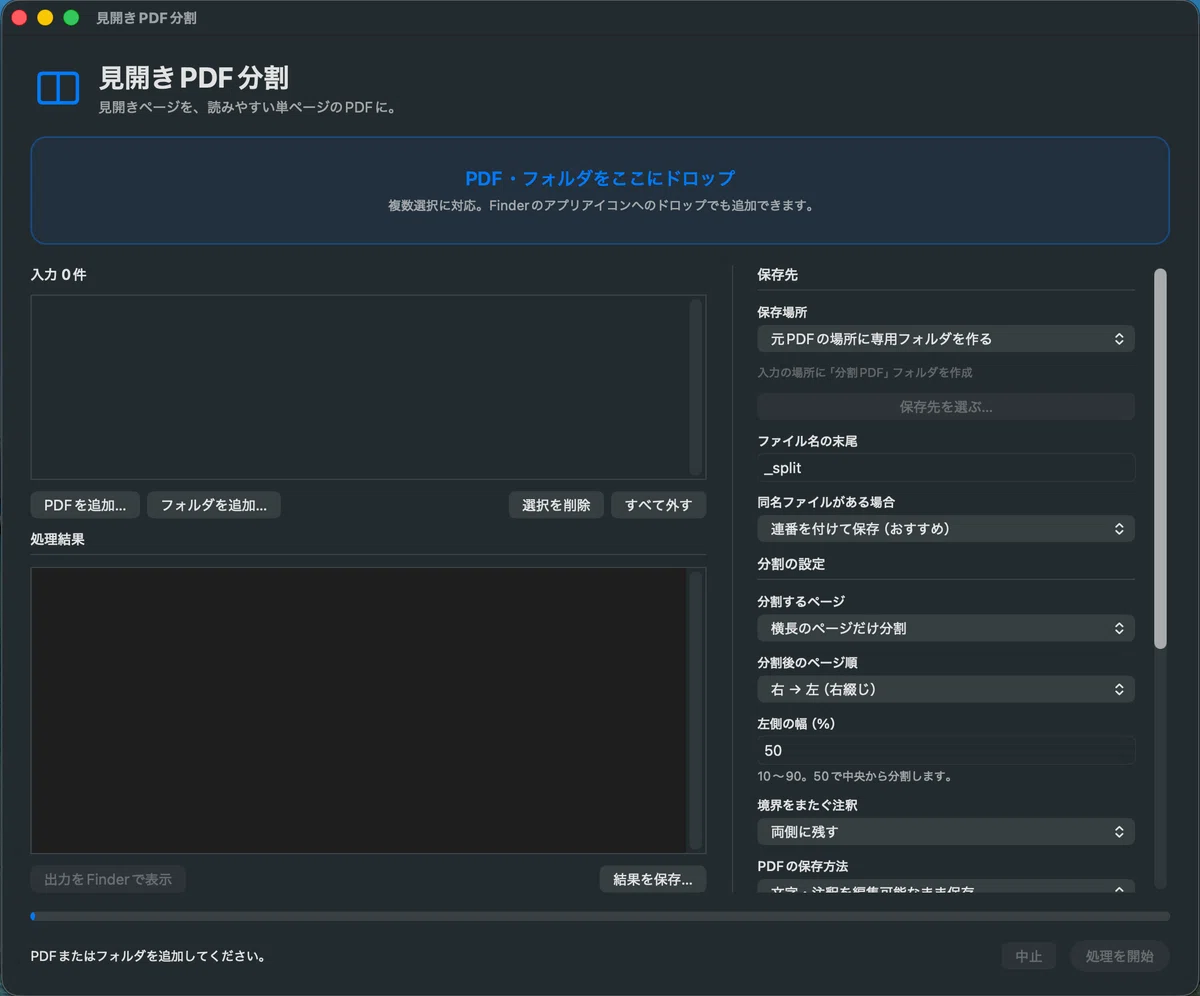Click the 左側の幅 (%) input field
Viewport: 1200px width, 996px height.
tap(946, 751)
